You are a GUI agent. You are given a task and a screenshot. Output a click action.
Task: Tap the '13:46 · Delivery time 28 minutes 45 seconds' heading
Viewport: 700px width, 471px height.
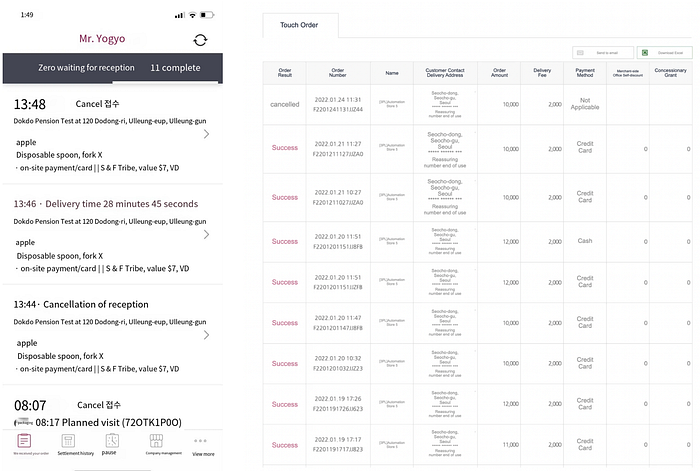(x=106, y=204)
